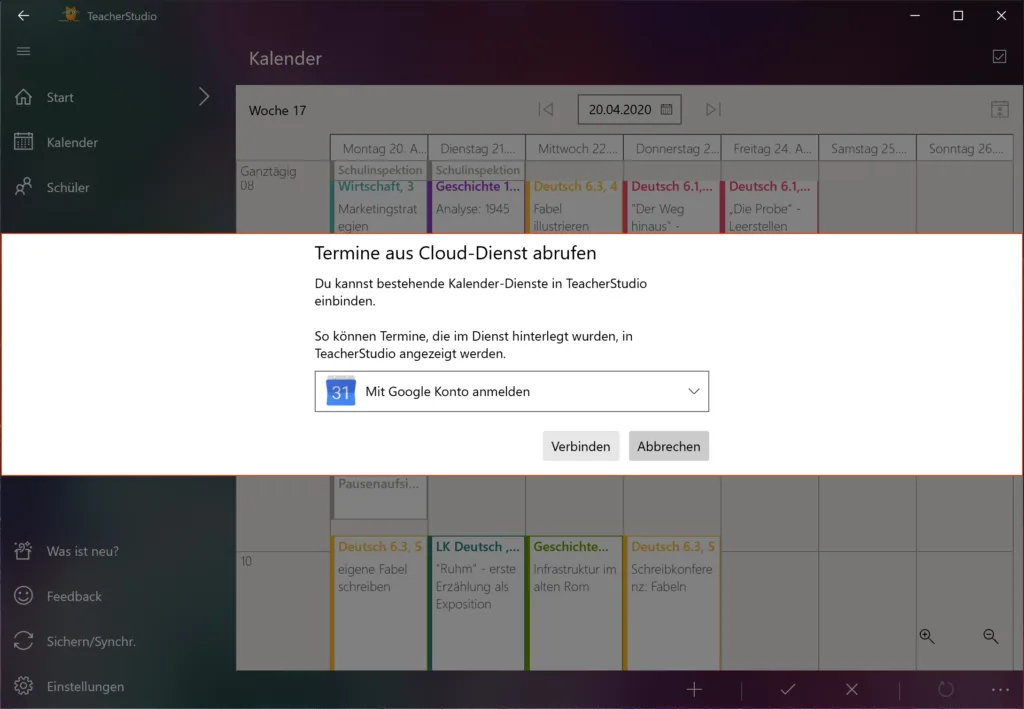Open the Google Konto anmelden dropdown
The height and width of the screenshot is (709, 1024).
coord(511,392)
